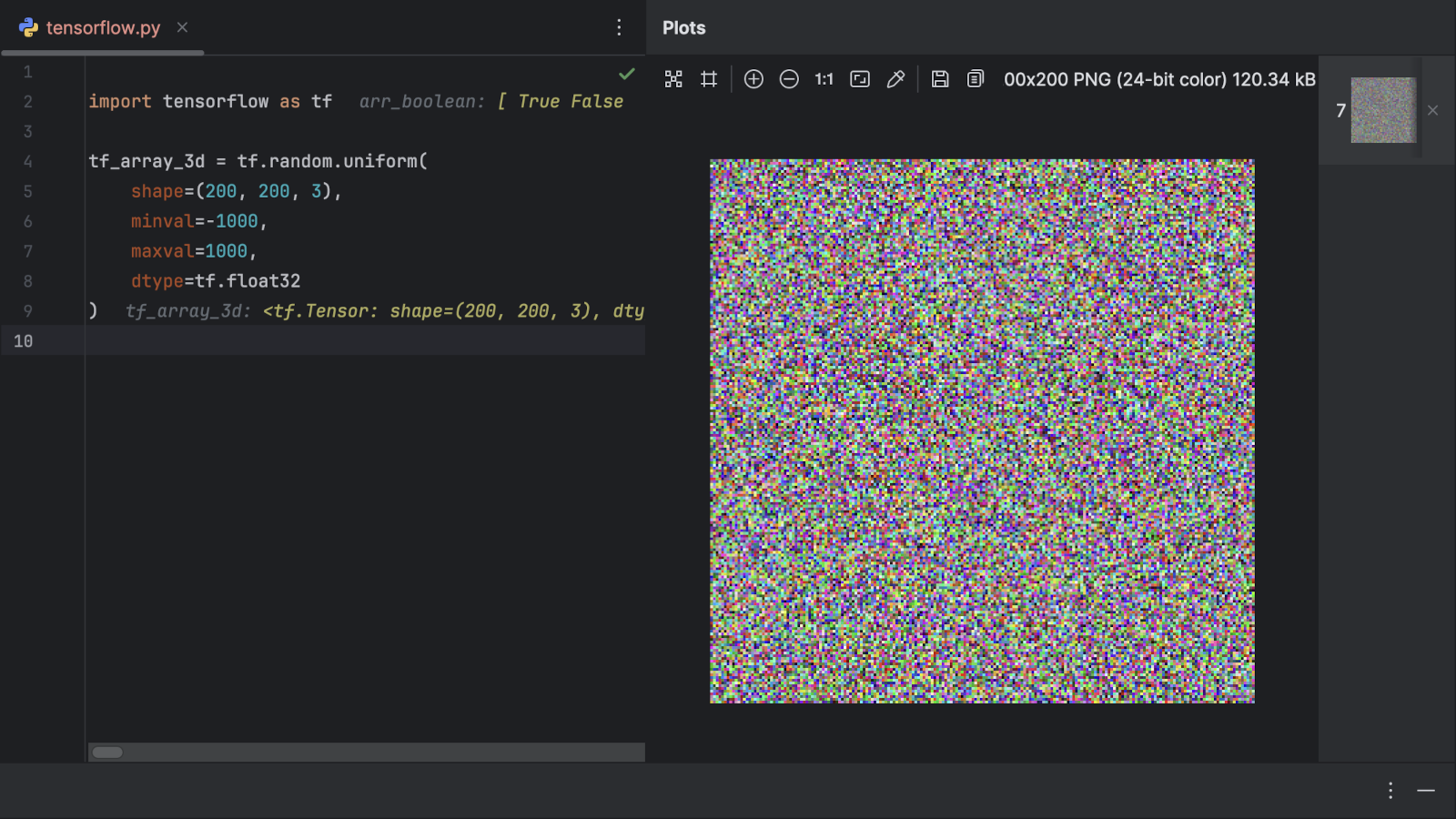Image resolution: width=1456 pixels, height=819 pixels.
Task: Save the plot image with the disk icon
Action: [940, 79]
